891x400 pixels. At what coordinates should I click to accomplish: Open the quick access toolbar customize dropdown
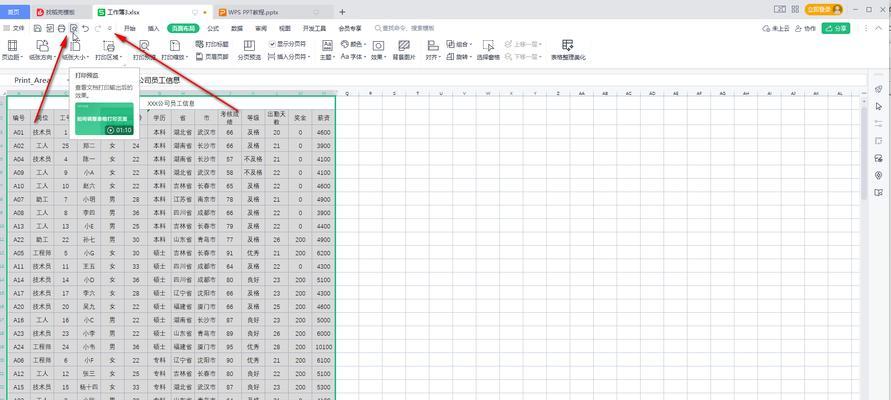(x=110, y=28)
